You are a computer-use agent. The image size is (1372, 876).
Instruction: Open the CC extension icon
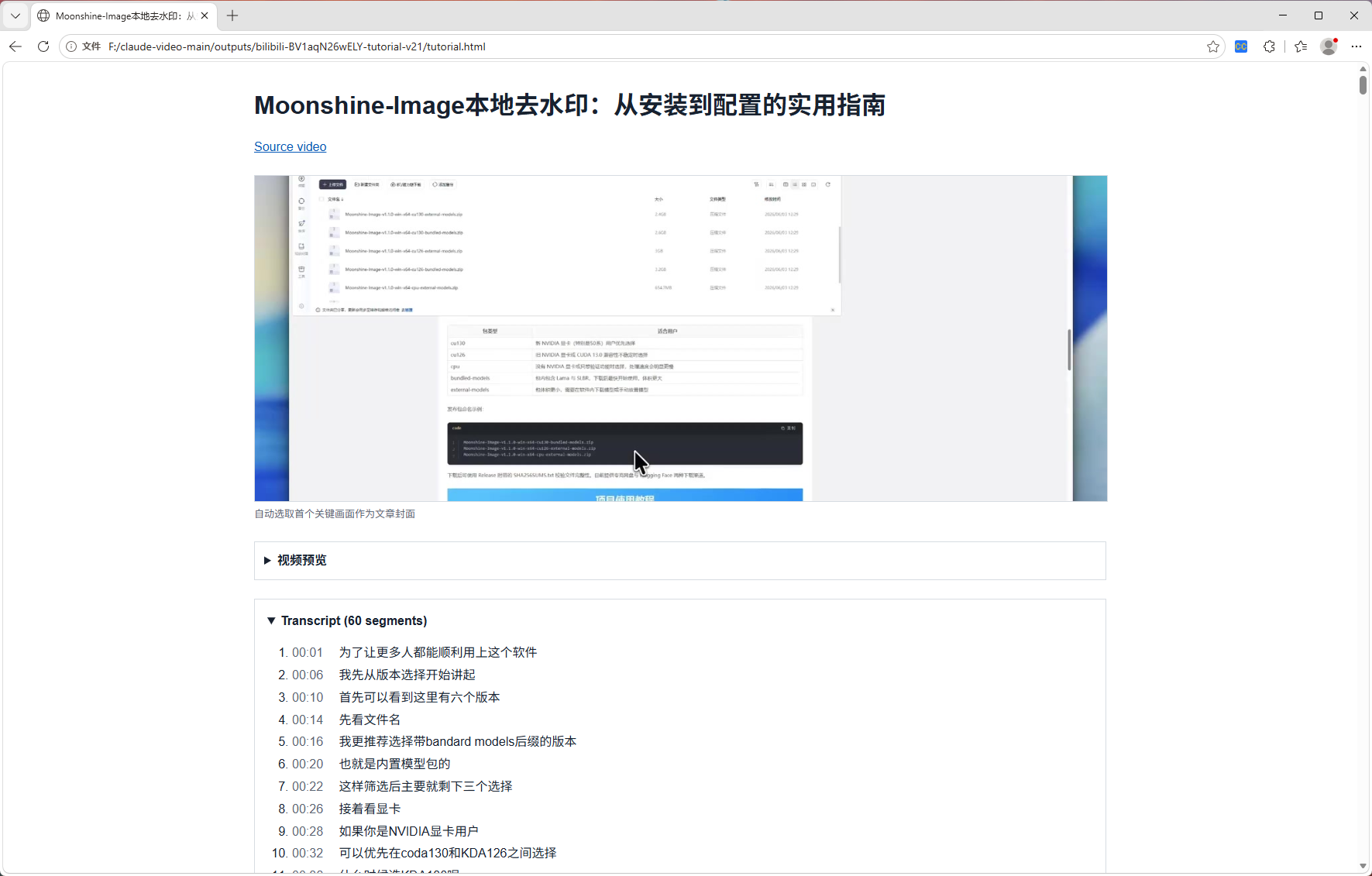pos(1241,46)
